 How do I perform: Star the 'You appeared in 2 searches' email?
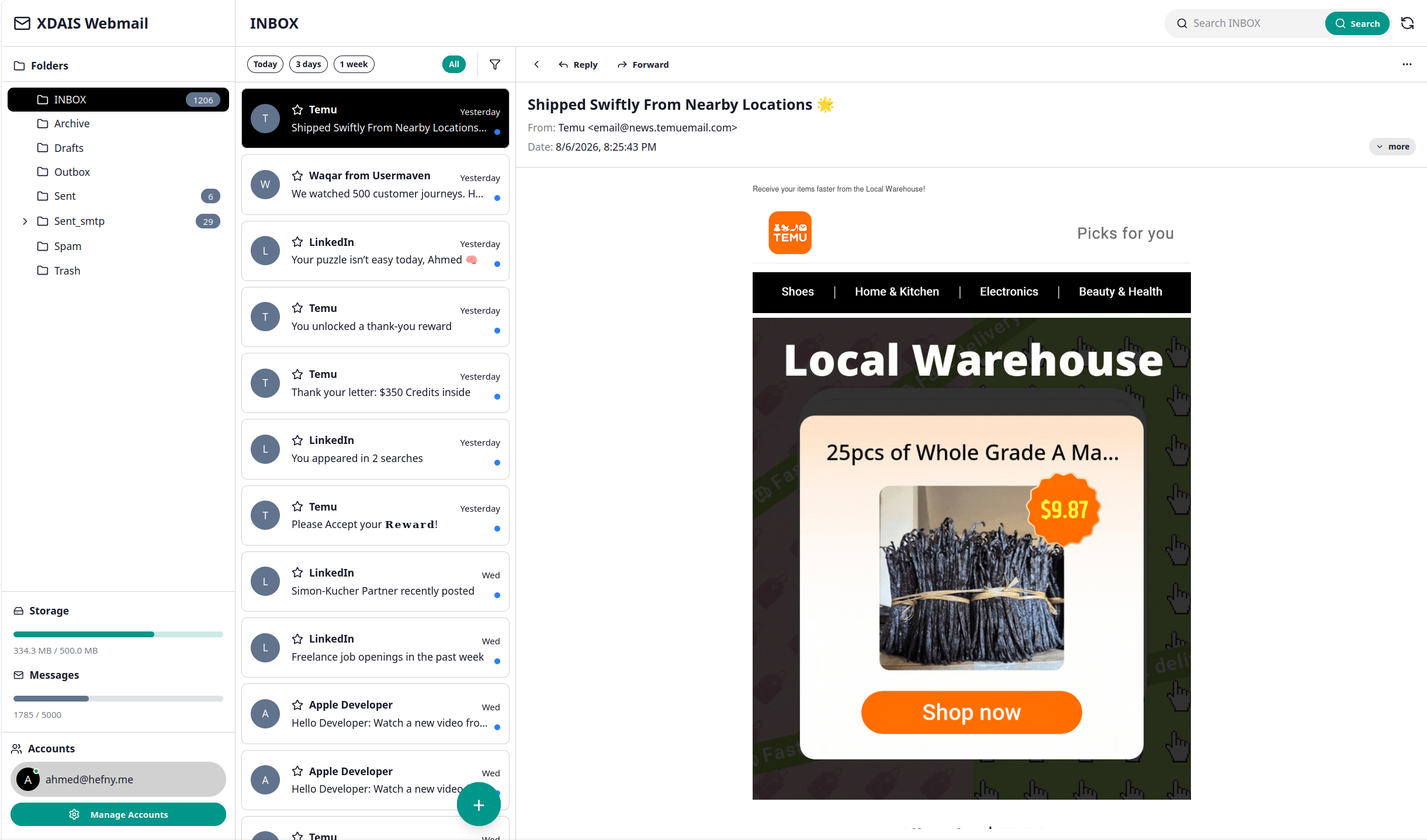point(297,440)
